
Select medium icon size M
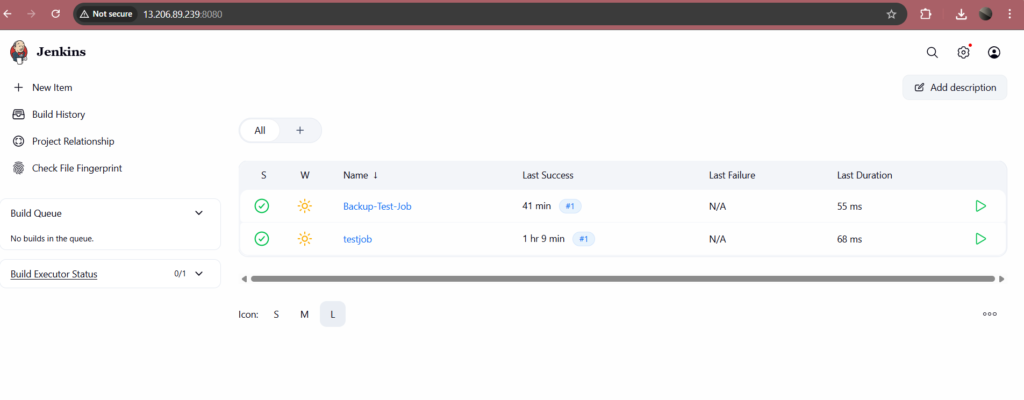(x=304, y=314)
